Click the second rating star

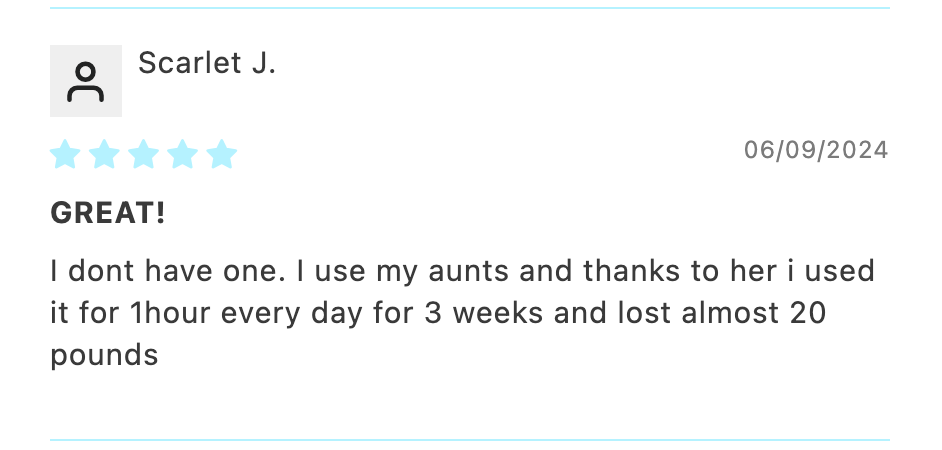coord(104,155)
